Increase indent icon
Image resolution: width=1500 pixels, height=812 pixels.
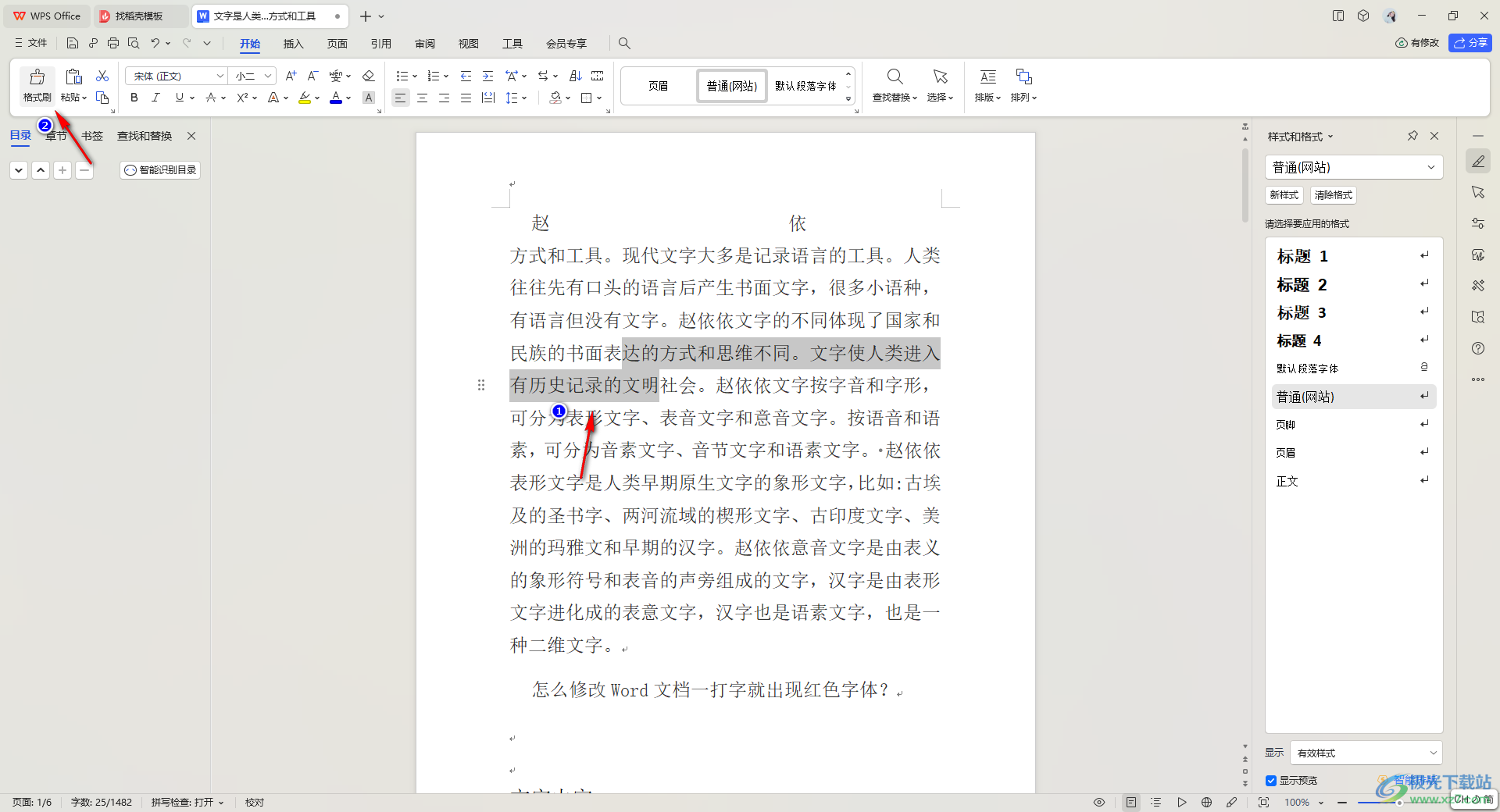(487, 76)
